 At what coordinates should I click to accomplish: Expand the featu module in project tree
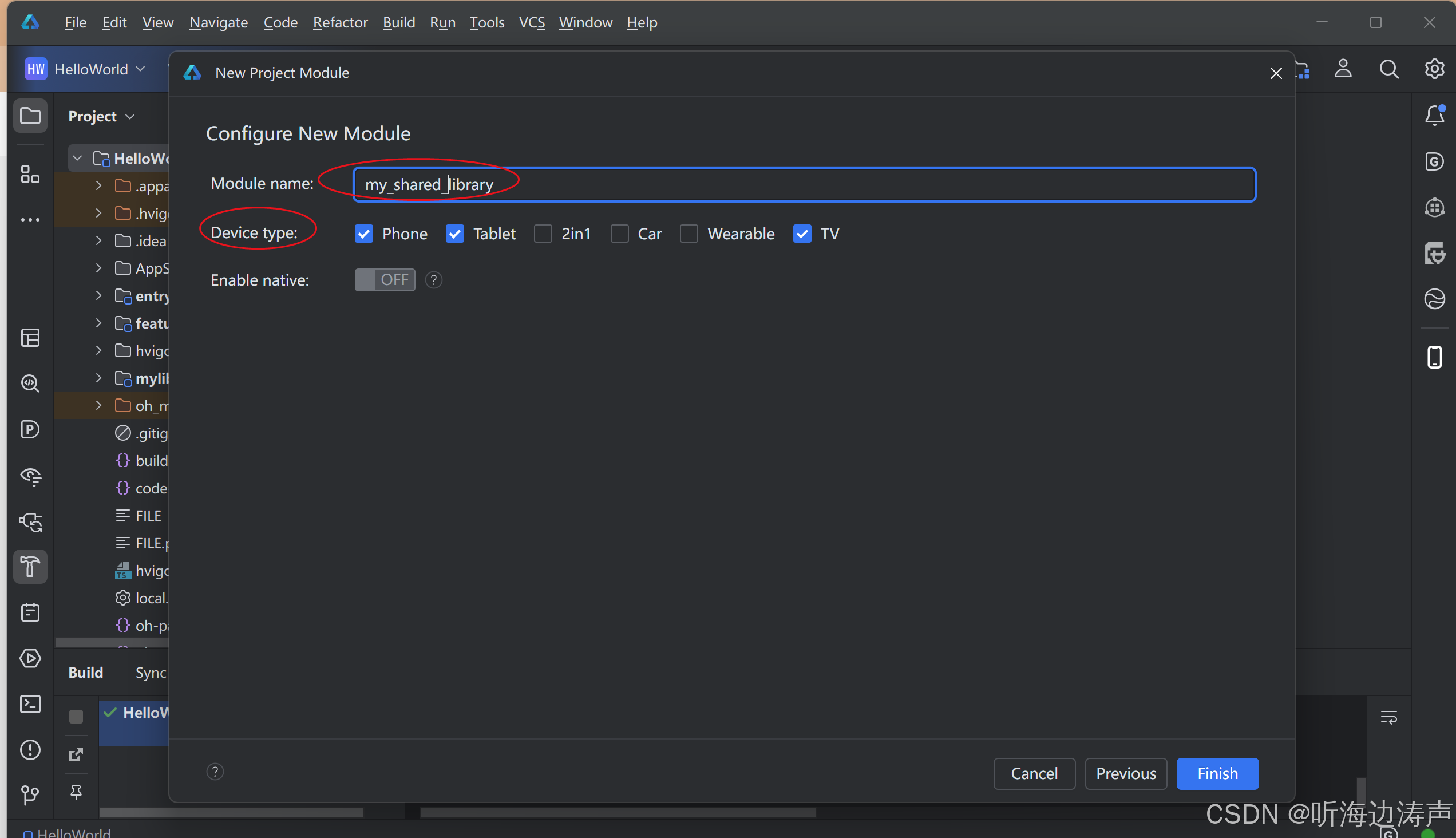98,323
